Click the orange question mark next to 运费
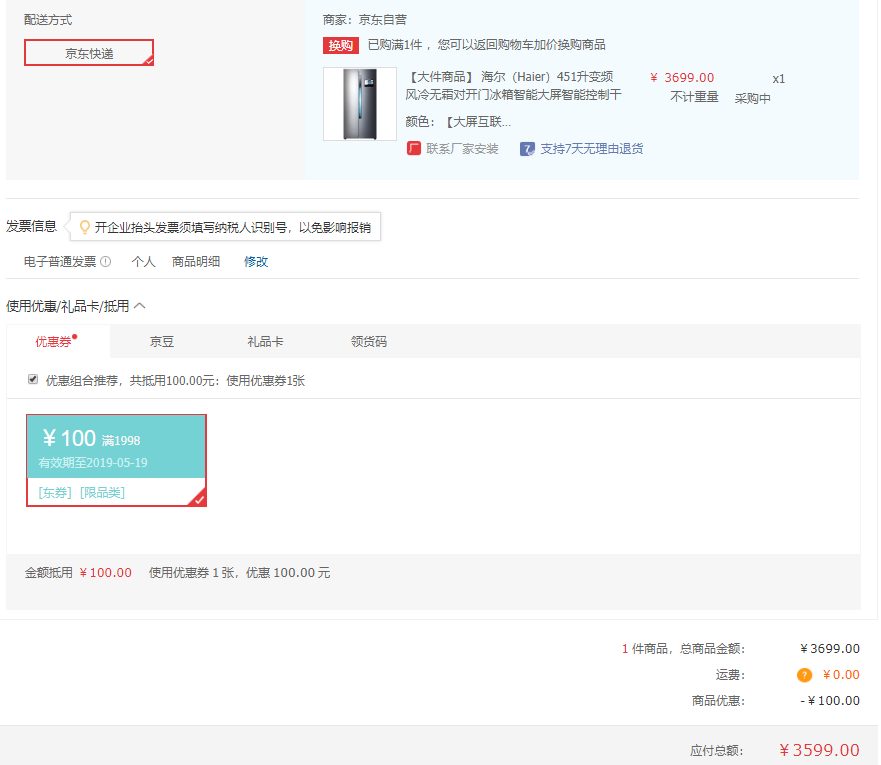This screenshot has width=881, height=765. pos(804,675)
